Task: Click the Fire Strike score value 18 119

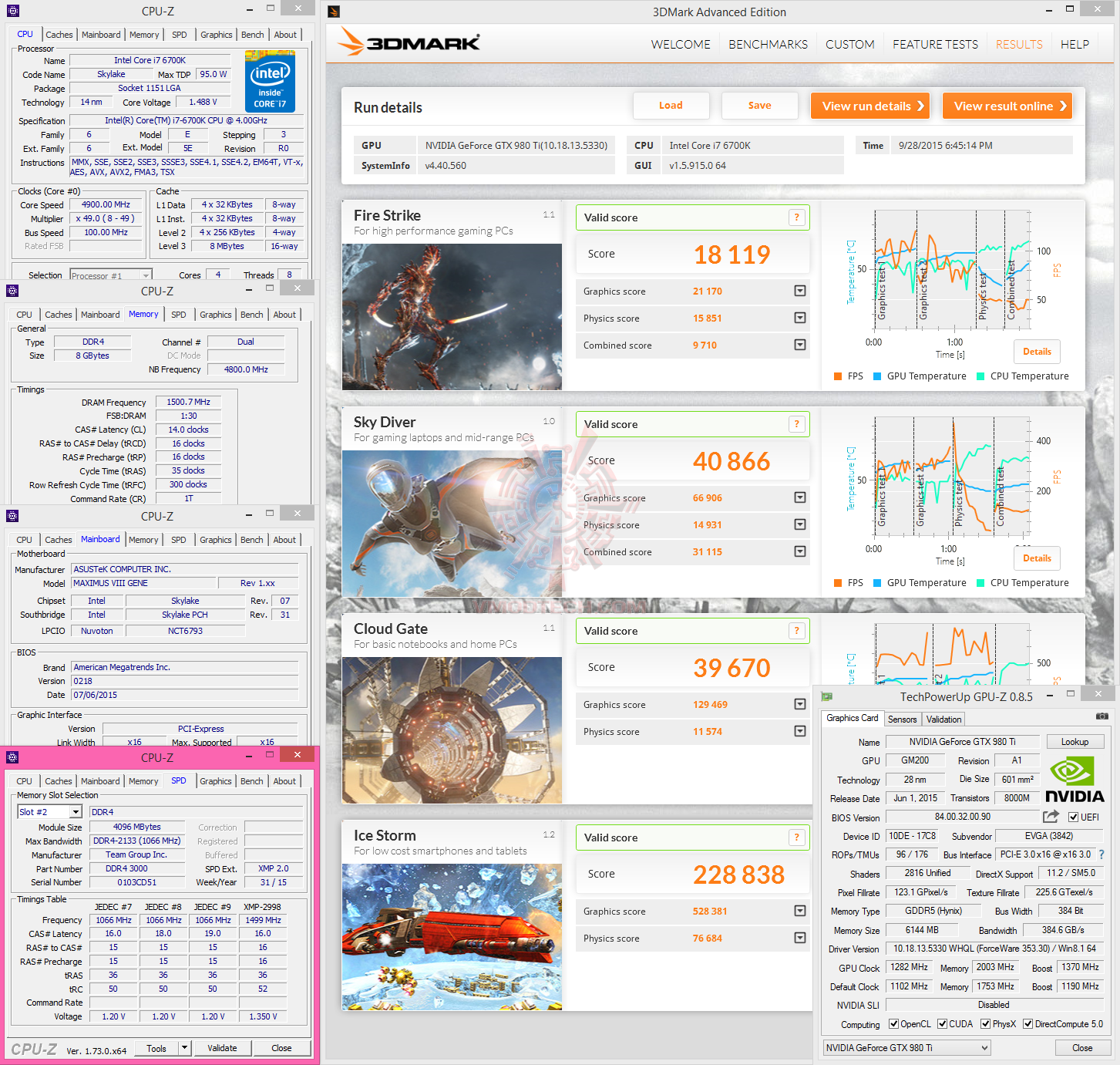Action: point(732,254)
